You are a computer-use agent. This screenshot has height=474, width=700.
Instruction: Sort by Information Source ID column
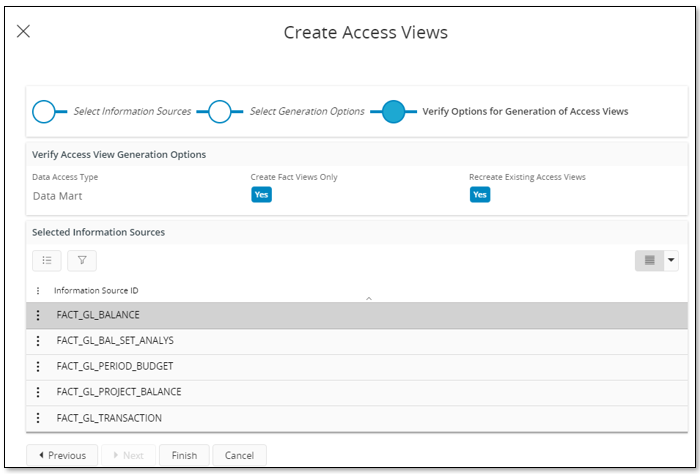[x=96, y=291]
